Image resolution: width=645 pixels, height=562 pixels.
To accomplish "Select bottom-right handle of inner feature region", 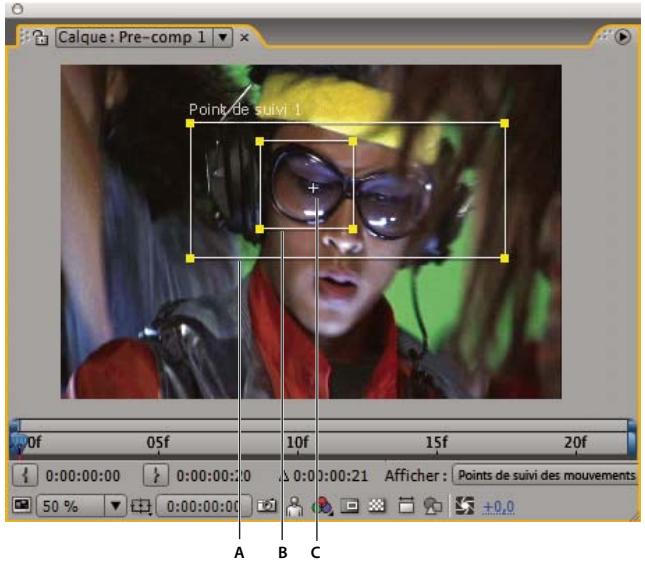I will pos(353,229).
